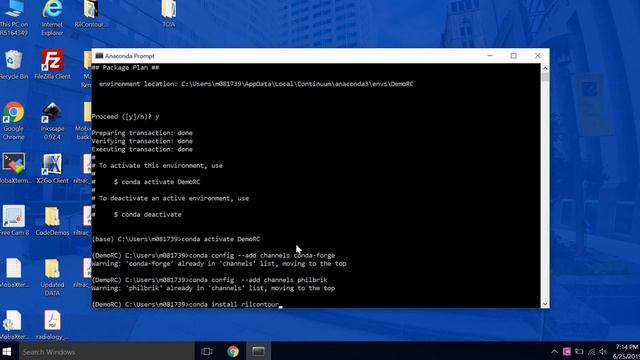Minimize the Anaconda Prompt window

pyautogui.click(x=490, y=56)
